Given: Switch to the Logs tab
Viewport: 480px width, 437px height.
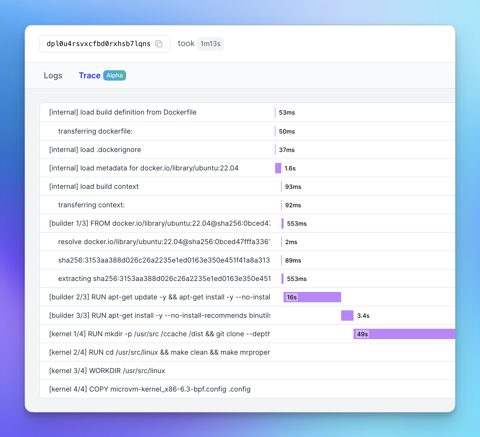Looking at the screenshot, I should [x=53, y=76].
